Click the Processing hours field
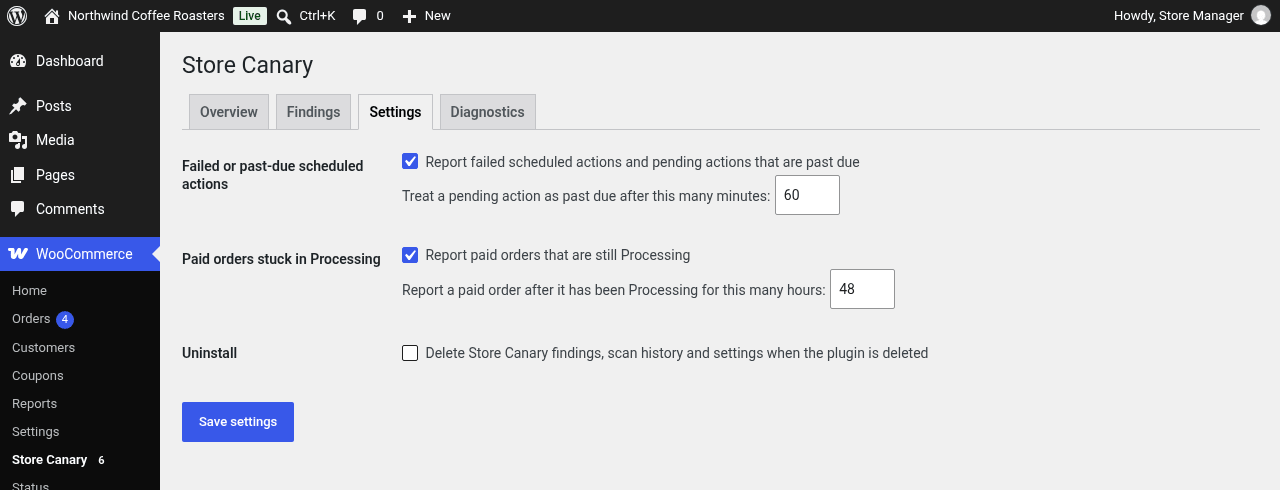The image size is (1280, 490). [x=862, y=289]
